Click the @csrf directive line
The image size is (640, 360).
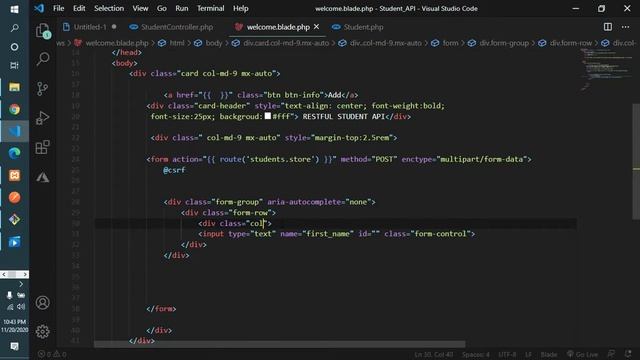point(174,170)
